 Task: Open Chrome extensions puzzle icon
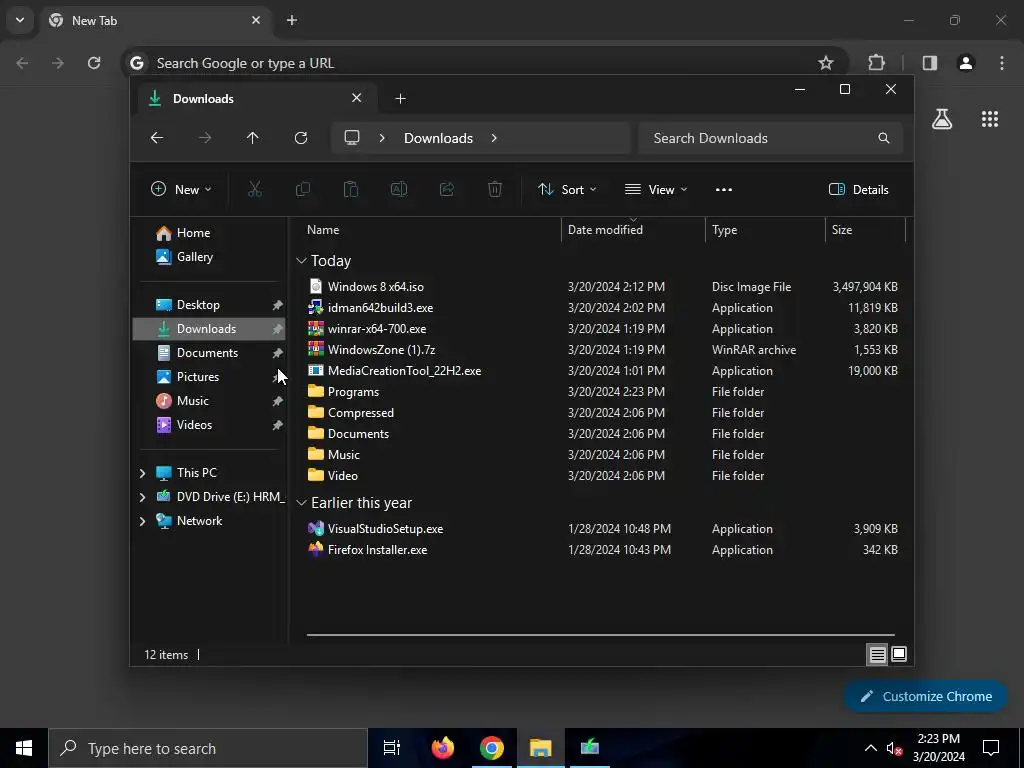876,63
